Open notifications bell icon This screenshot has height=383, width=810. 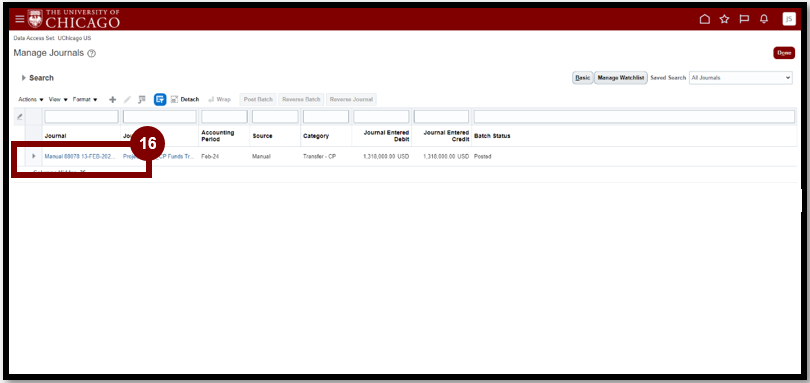[764, 19]
